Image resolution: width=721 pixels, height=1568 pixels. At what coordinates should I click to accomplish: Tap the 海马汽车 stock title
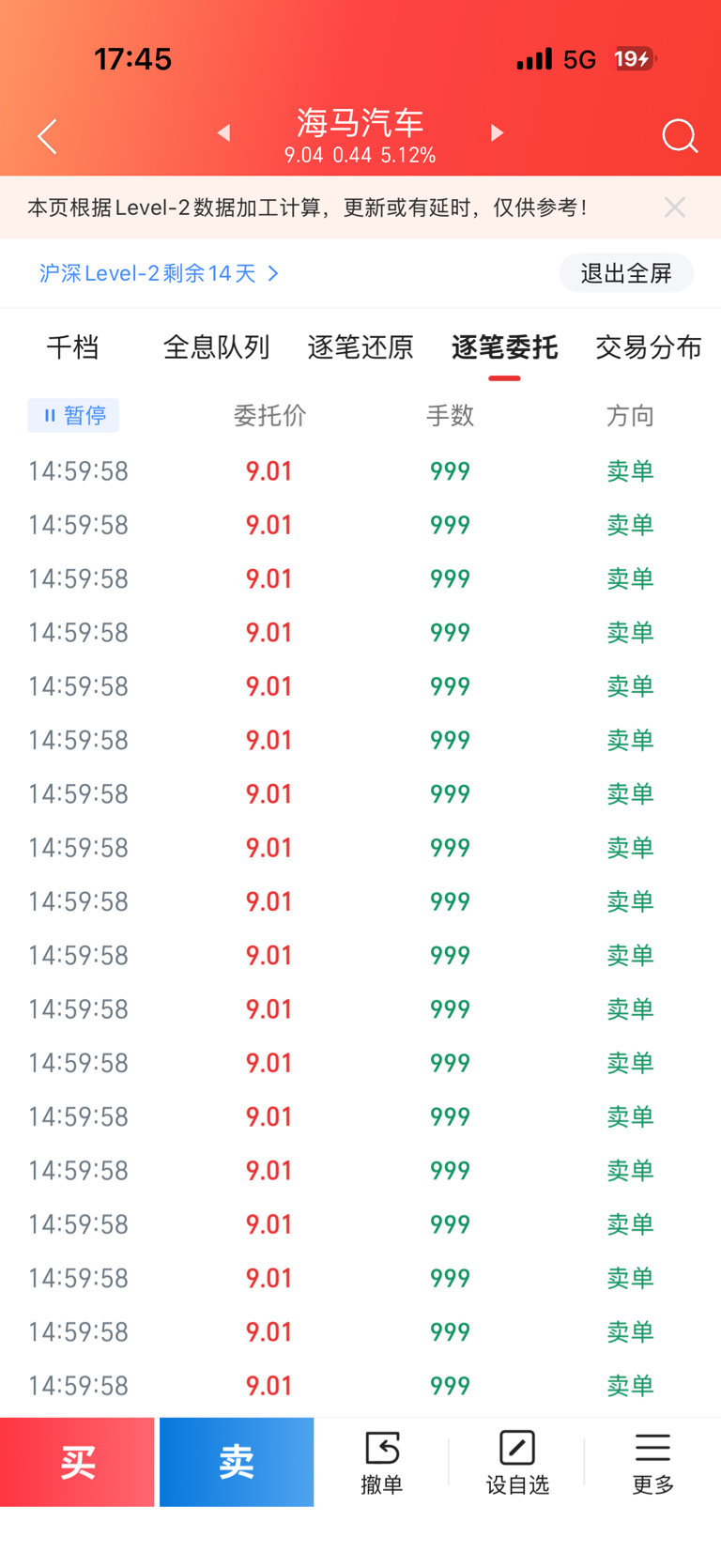(360, 123)
